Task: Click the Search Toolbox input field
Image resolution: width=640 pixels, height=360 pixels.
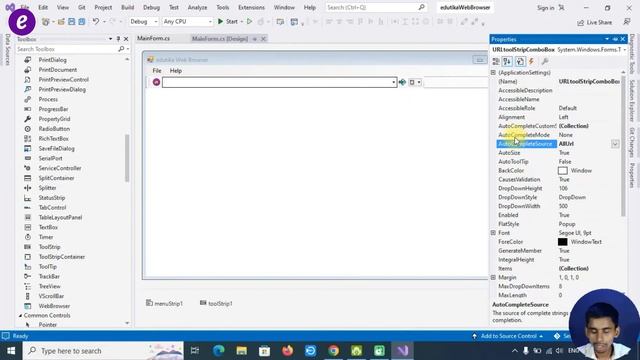Action: [x=67, y=49]
